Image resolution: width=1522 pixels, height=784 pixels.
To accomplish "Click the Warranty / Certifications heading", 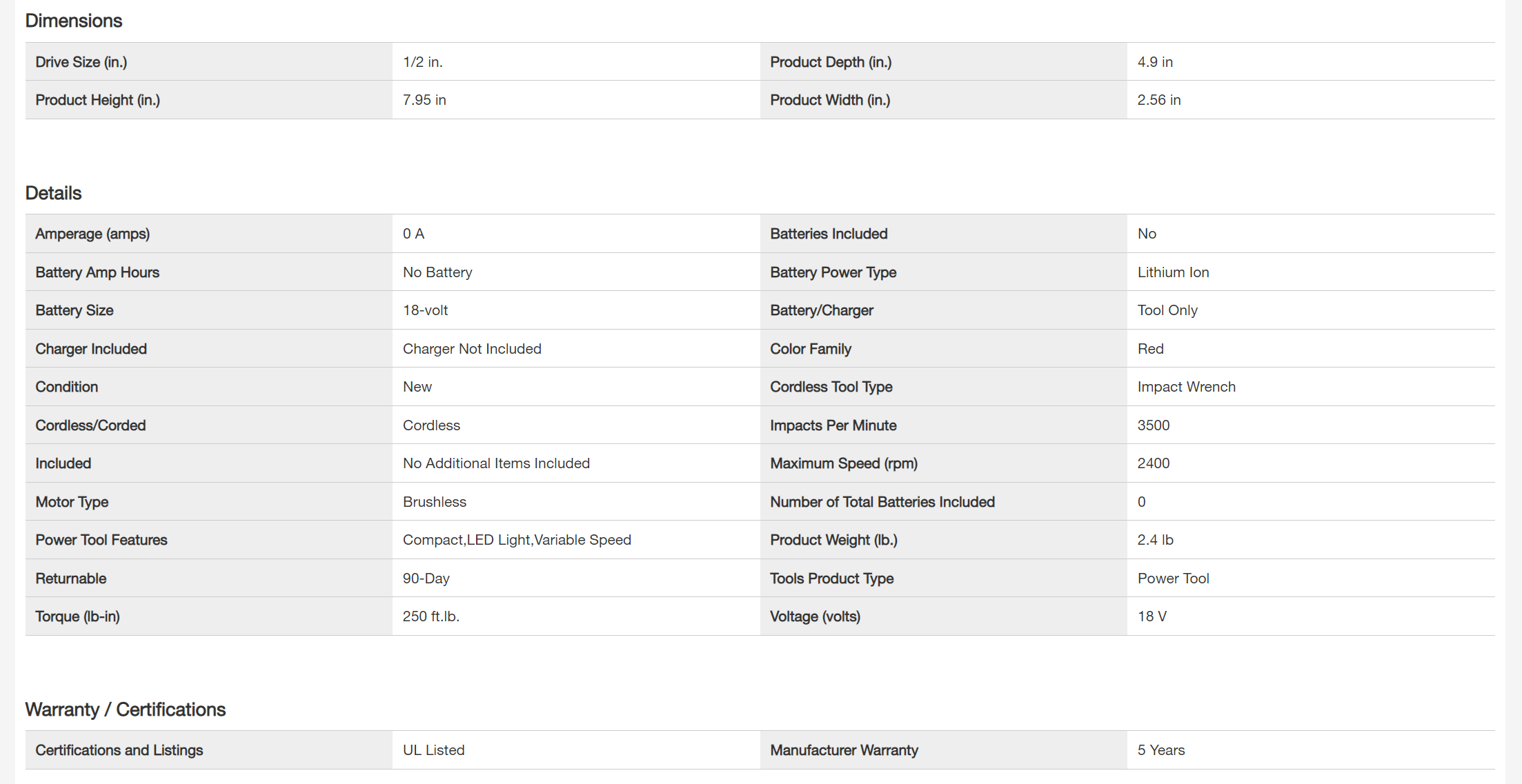I will tap(125, 710).
